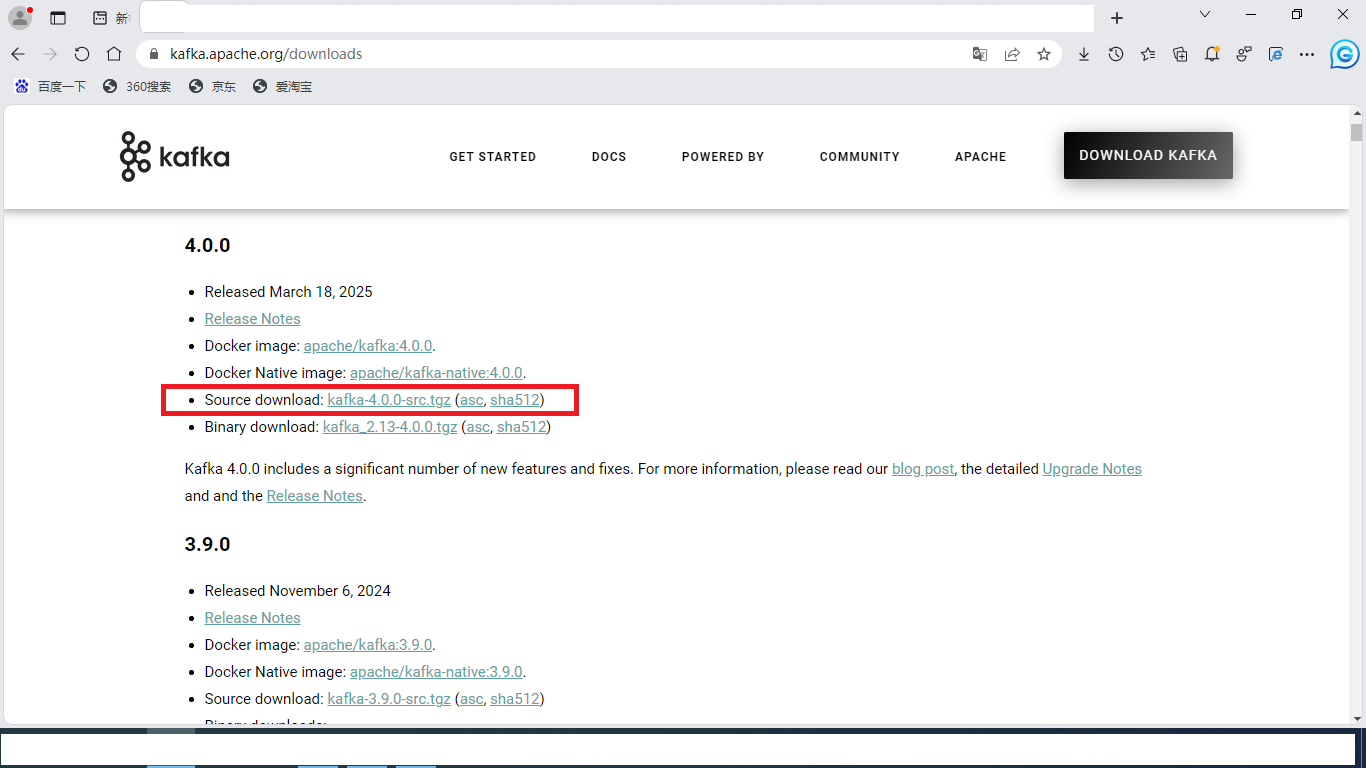Click the Kafka logo in the header
This screenshot has height=768, width=1366.
click(x=175, y=156)
